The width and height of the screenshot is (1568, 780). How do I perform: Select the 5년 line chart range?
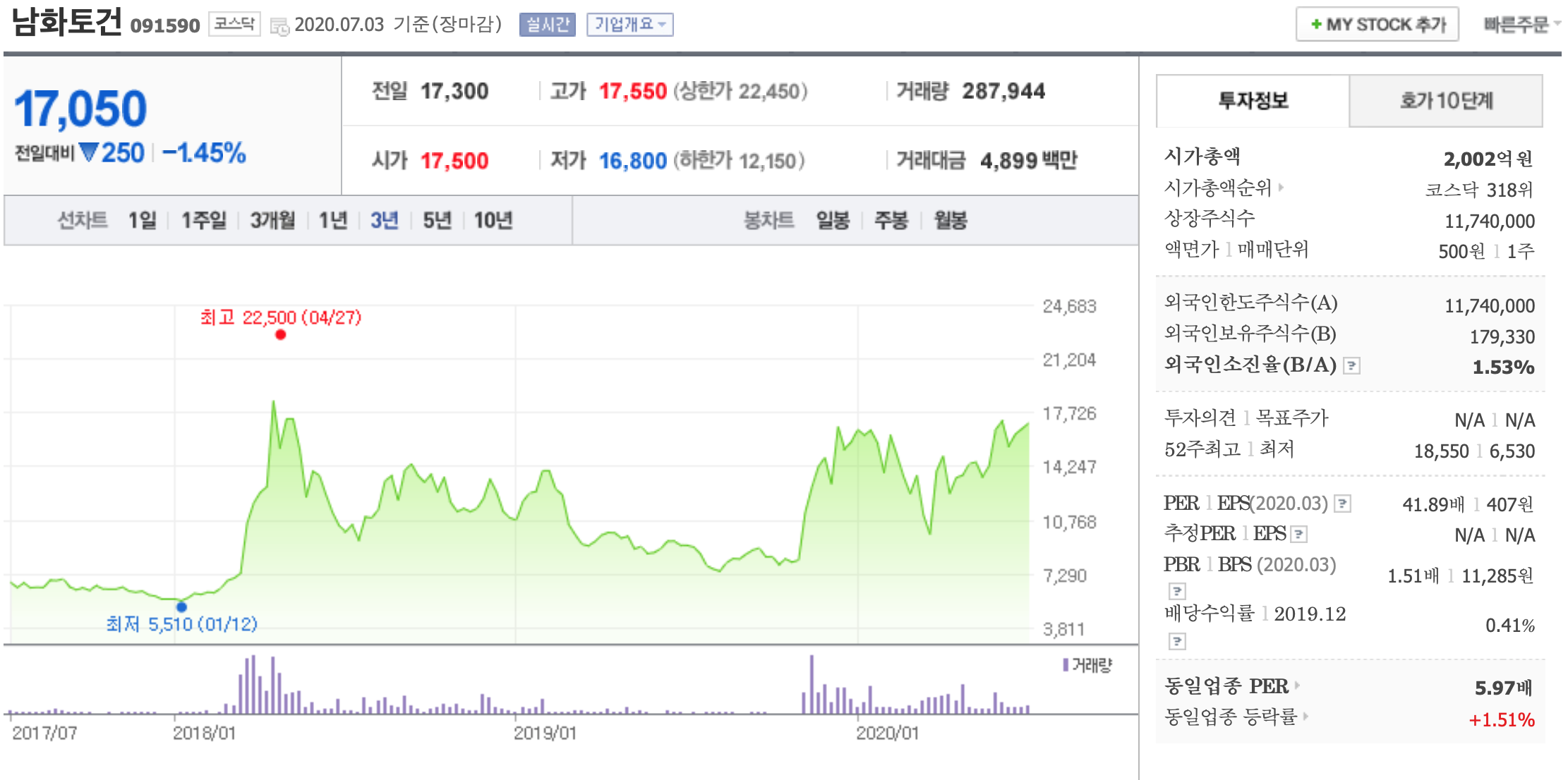(437, 221)
